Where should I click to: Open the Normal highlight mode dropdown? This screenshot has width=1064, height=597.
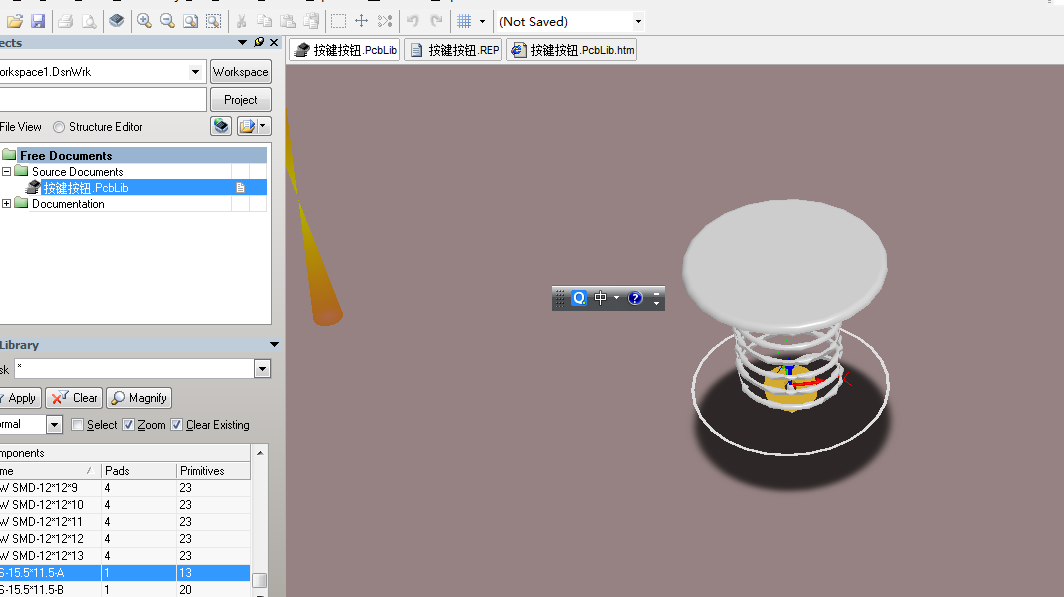pyautogui.click(x=54, y=425)
